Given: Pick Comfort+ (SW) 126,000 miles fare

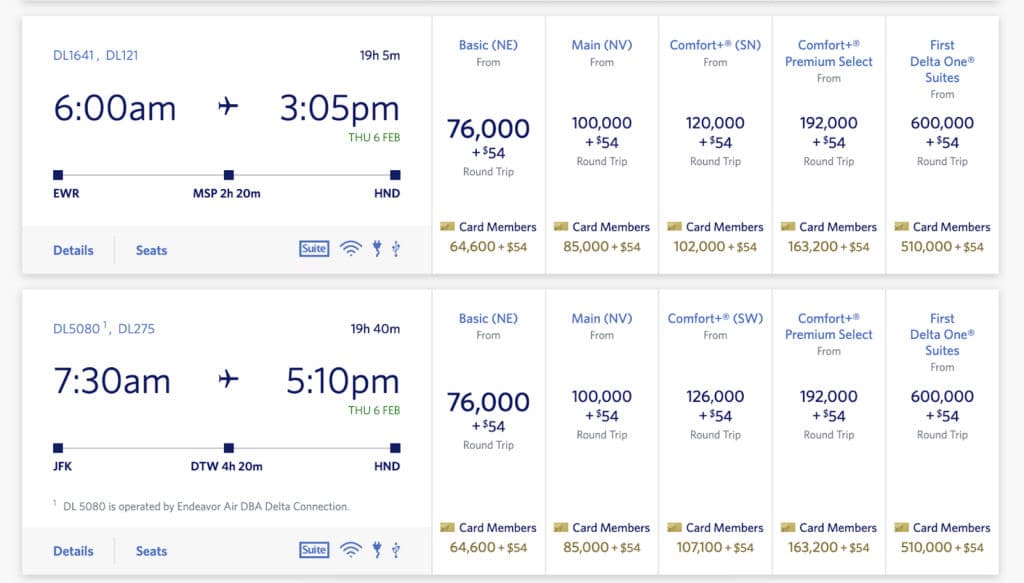Looking at the screenshot, I should click(x=715, y=405).
